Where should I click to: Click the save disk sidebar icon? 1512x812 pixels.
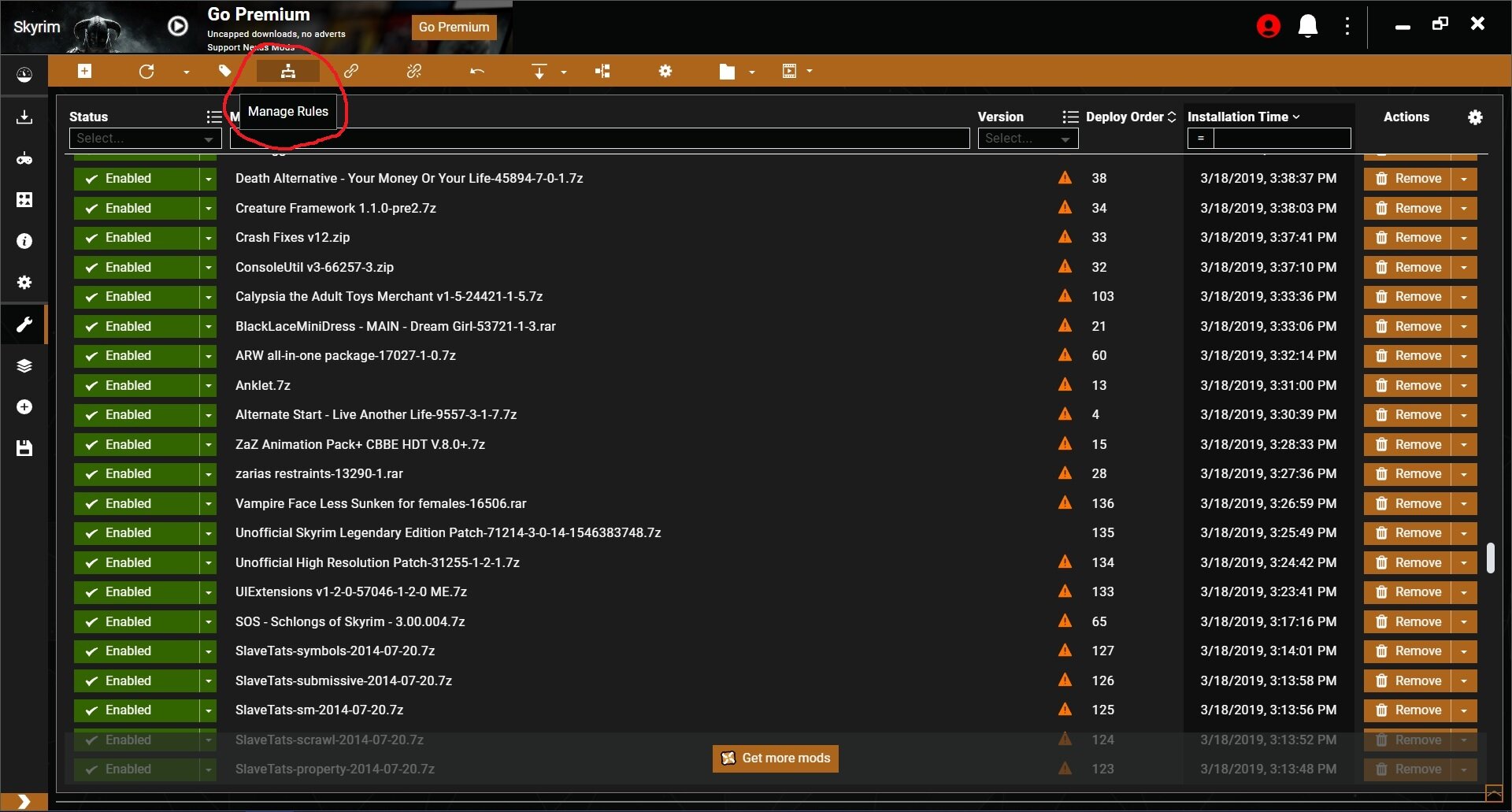[24, 448]
